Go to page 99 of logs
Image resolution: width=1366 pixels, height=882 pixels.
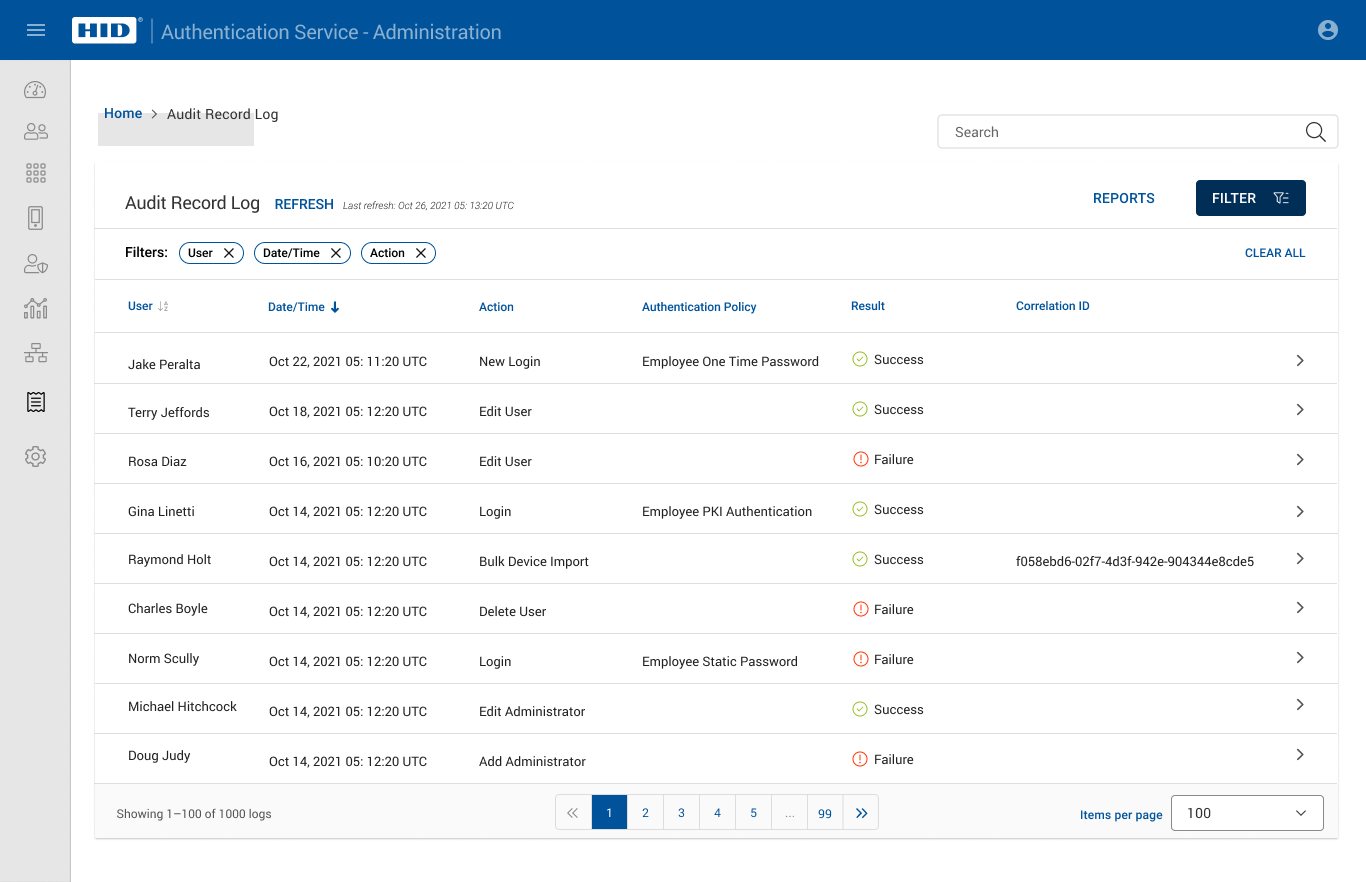[825, 813]
